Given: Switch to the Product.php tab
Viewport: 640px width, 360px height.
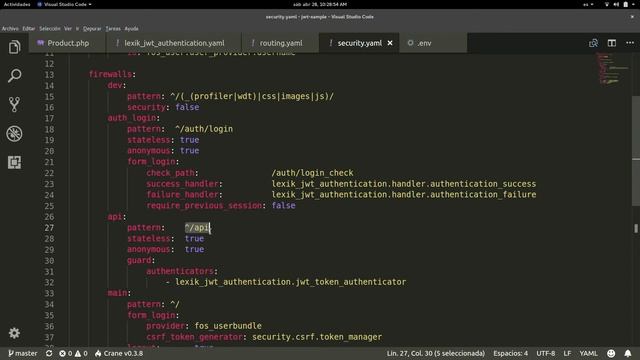Looking at the screenshot, I should pyautogui.click(x=67, y=43).
